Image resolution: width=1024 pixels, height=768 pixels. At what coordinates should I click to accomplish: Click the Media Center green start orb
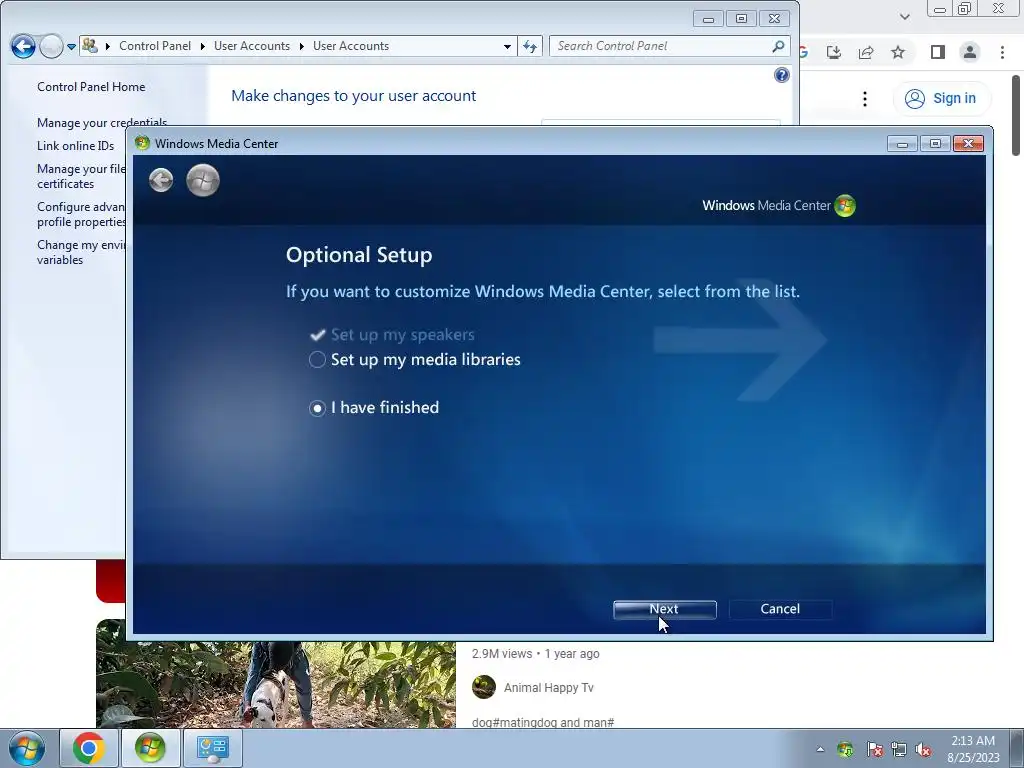click(203, 180)
